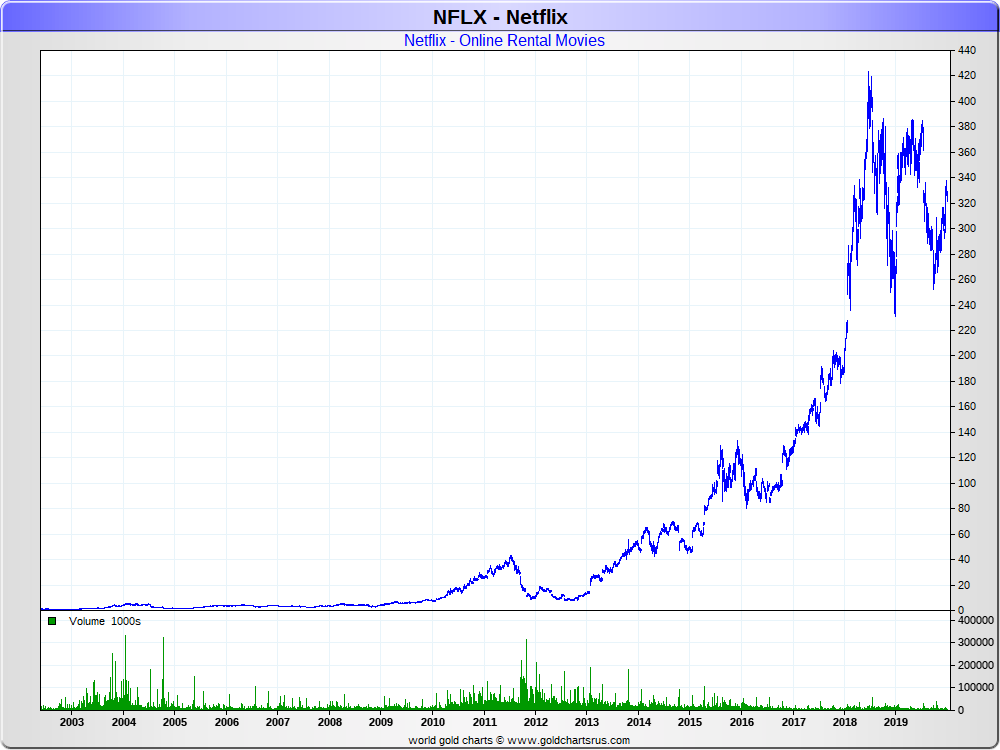Click the 100 price axis value

[x=967, y=483]
